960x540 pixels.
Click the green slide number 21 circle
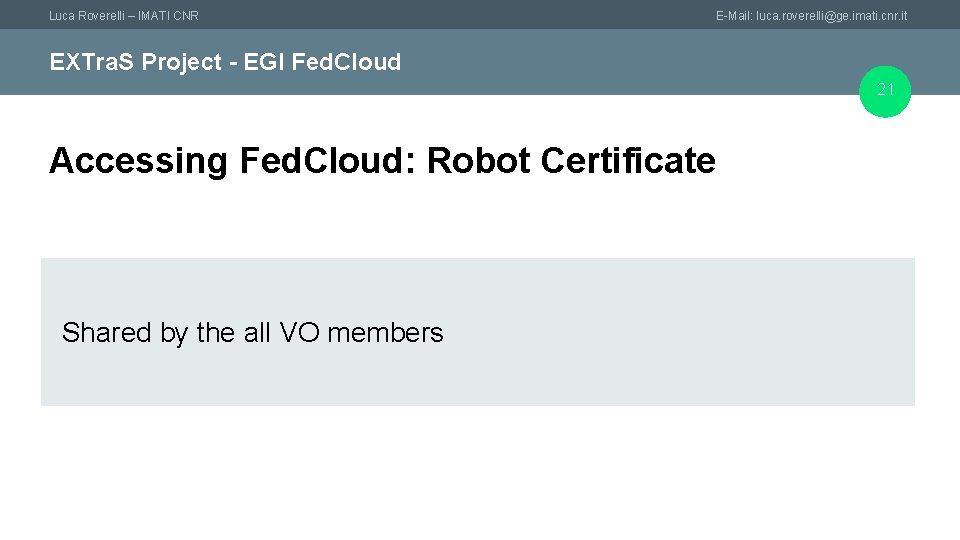886,91
